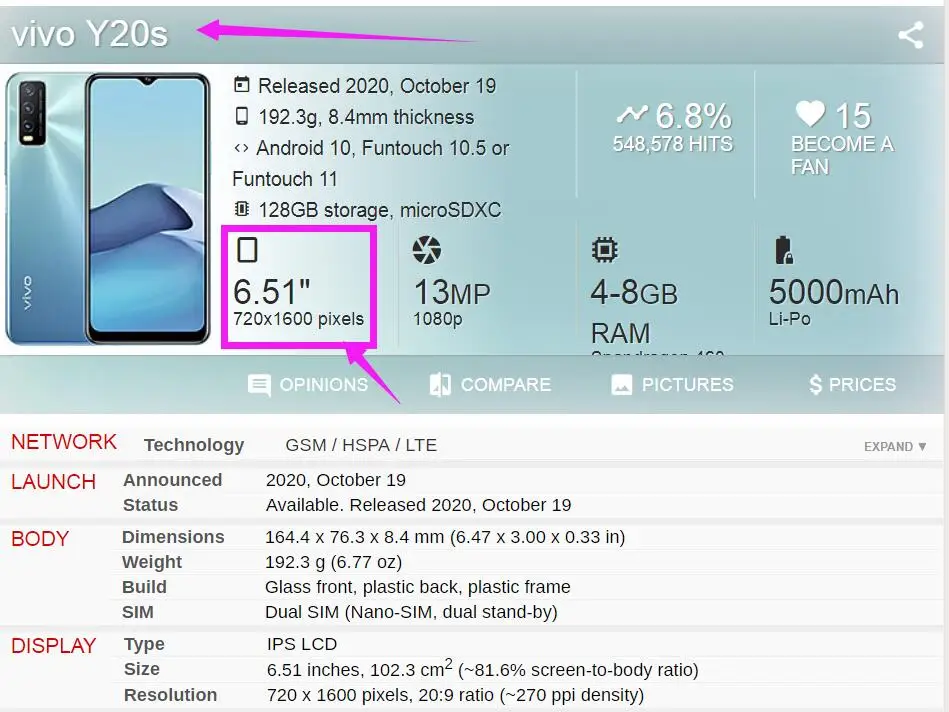
Task: Click the storage chip icon
Action: click(x=241, y=209)
